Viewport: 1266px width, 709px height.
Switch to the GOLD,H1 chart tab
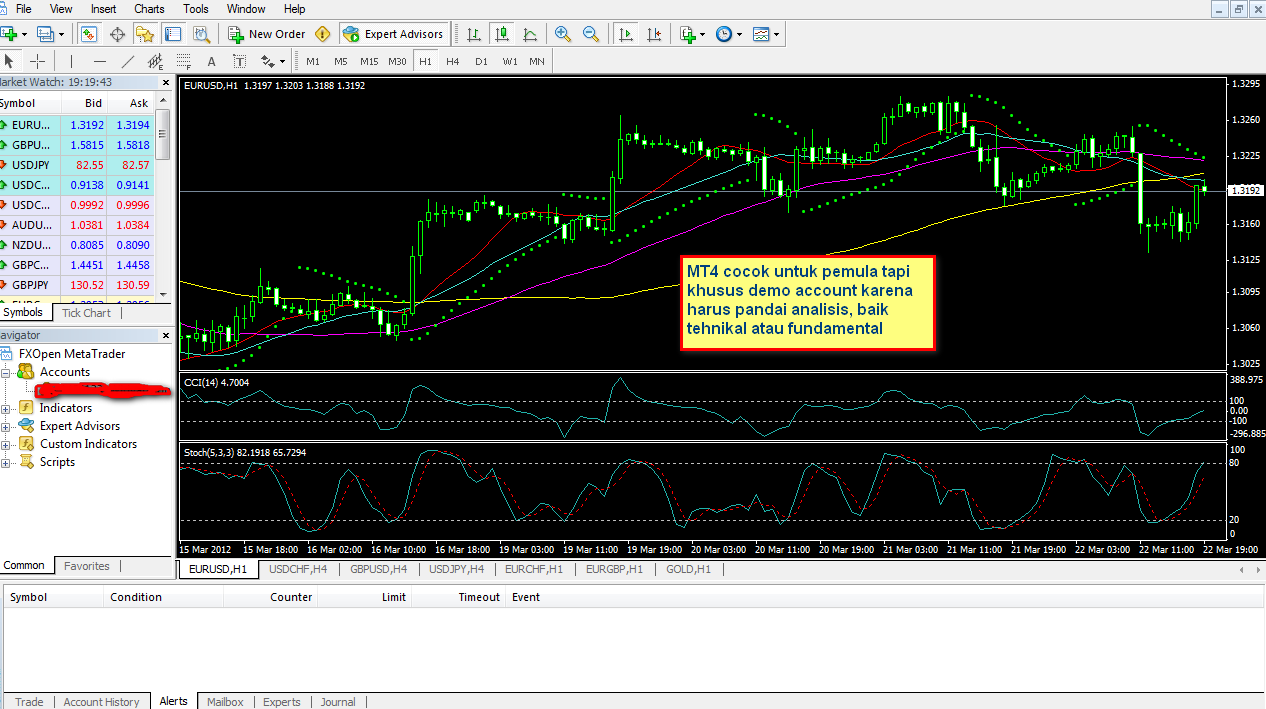coord(689,569)
